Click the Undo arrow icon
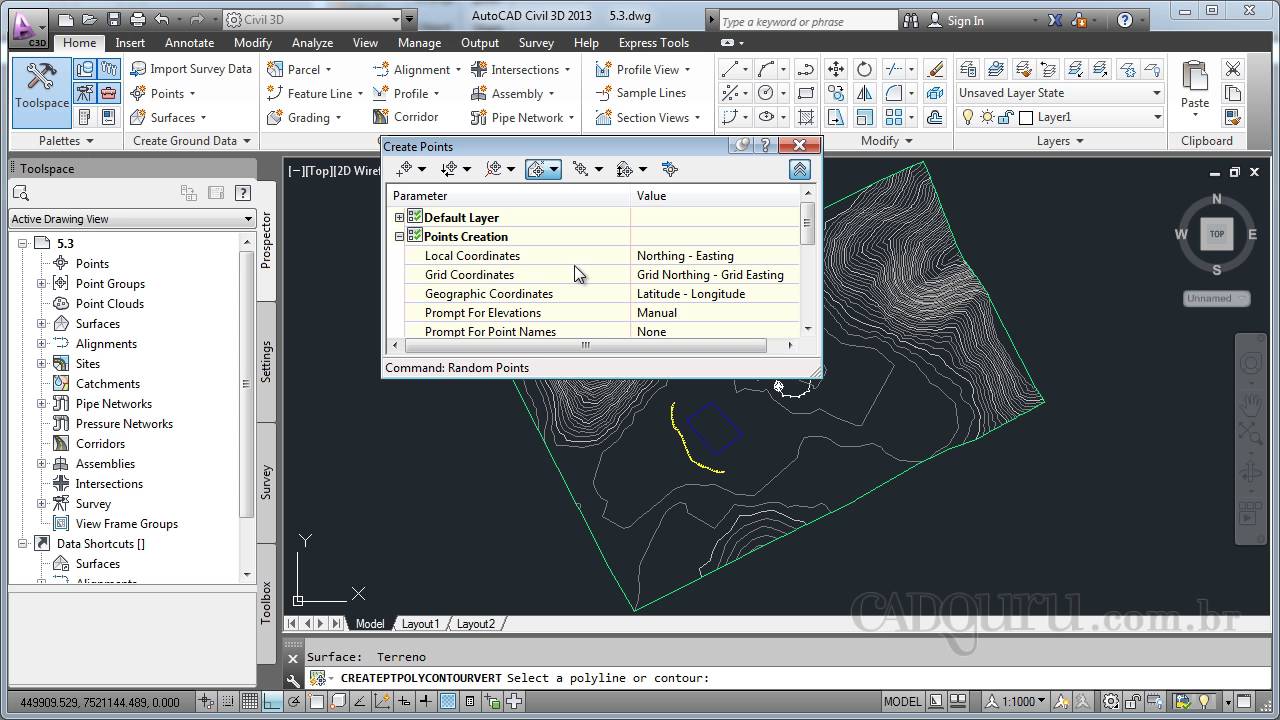The image size is (1280, 720). [x=163, y=19]
